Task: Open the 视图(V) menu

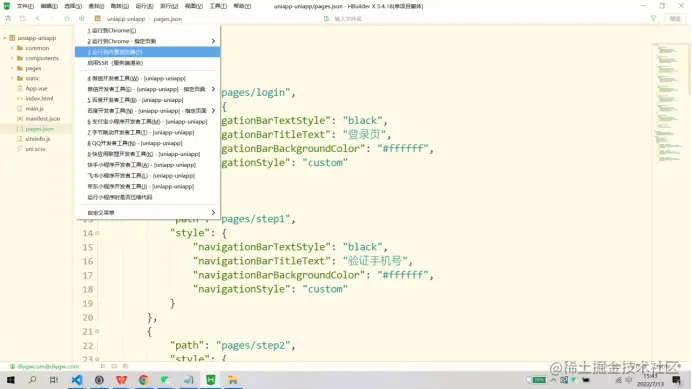Action: coord(193,6)
